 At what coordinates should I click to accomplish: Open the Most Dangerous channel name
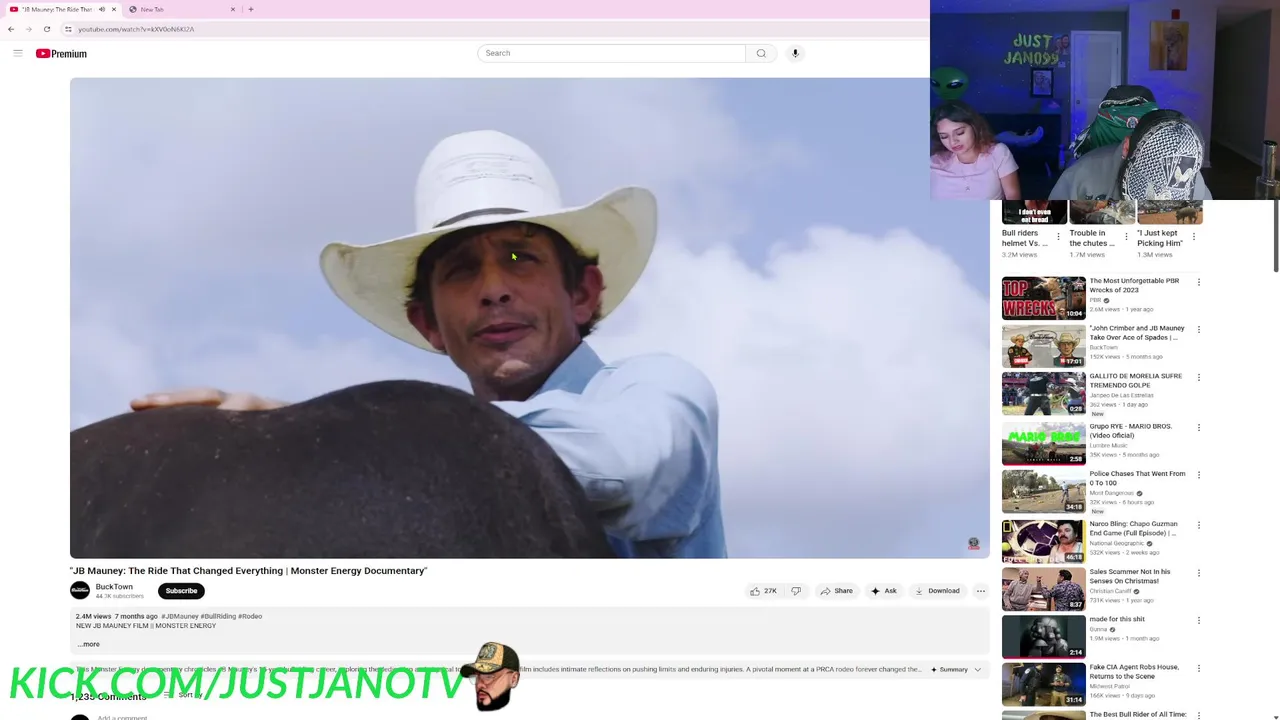coord(1111,493)
